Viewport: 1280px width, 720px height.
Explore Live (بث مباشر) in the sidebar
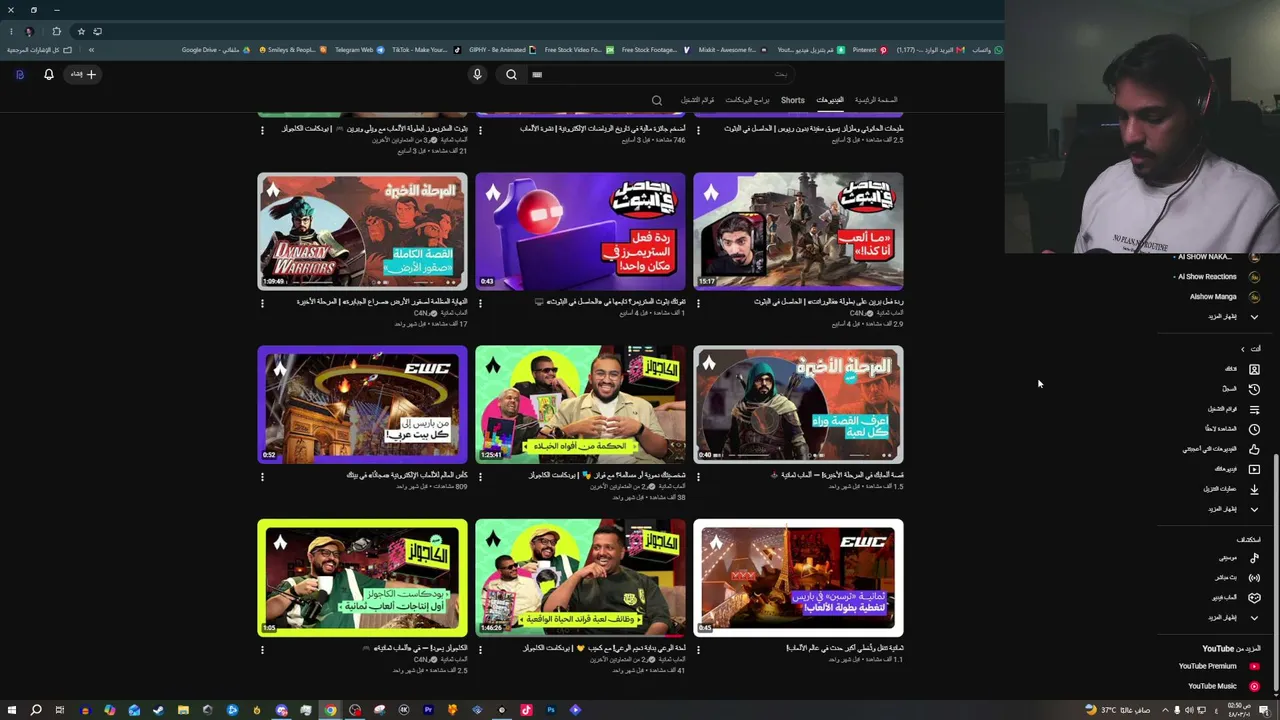point(1237,578)
